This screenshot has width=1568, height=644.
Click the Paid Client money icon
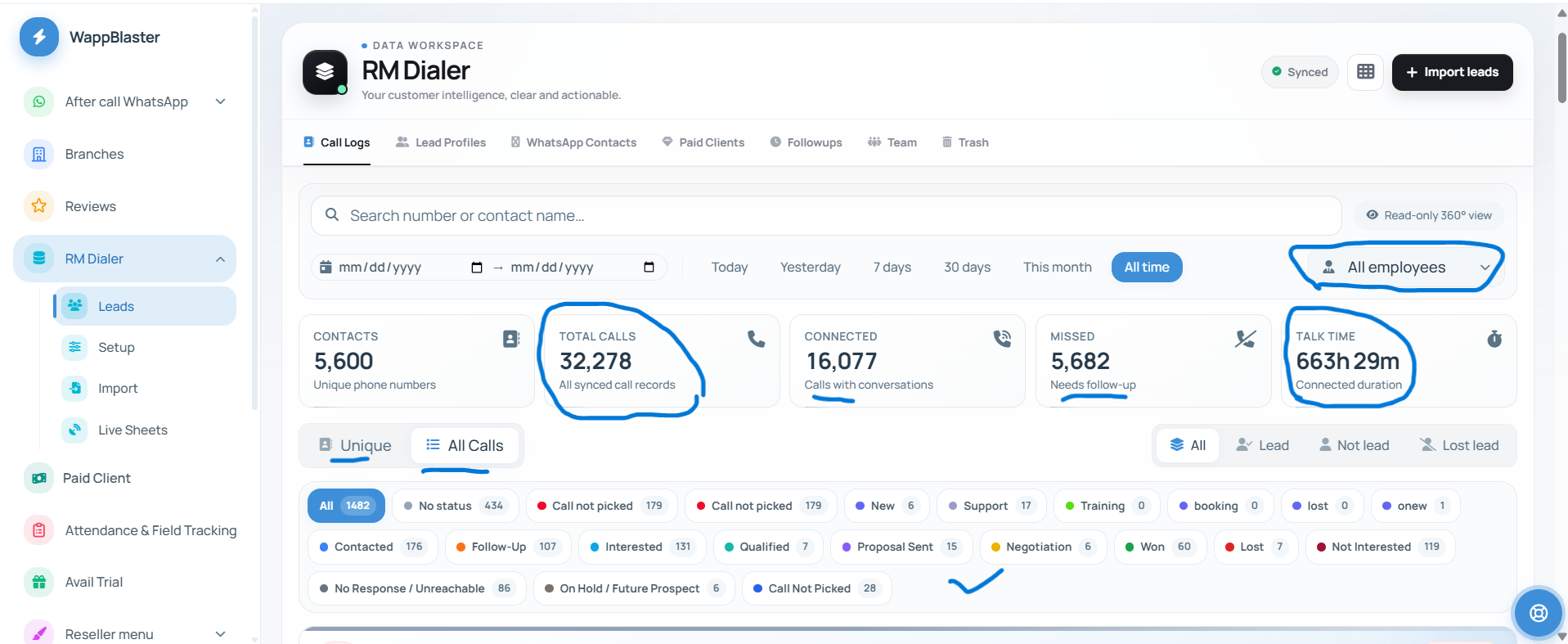tap(38, 478)
